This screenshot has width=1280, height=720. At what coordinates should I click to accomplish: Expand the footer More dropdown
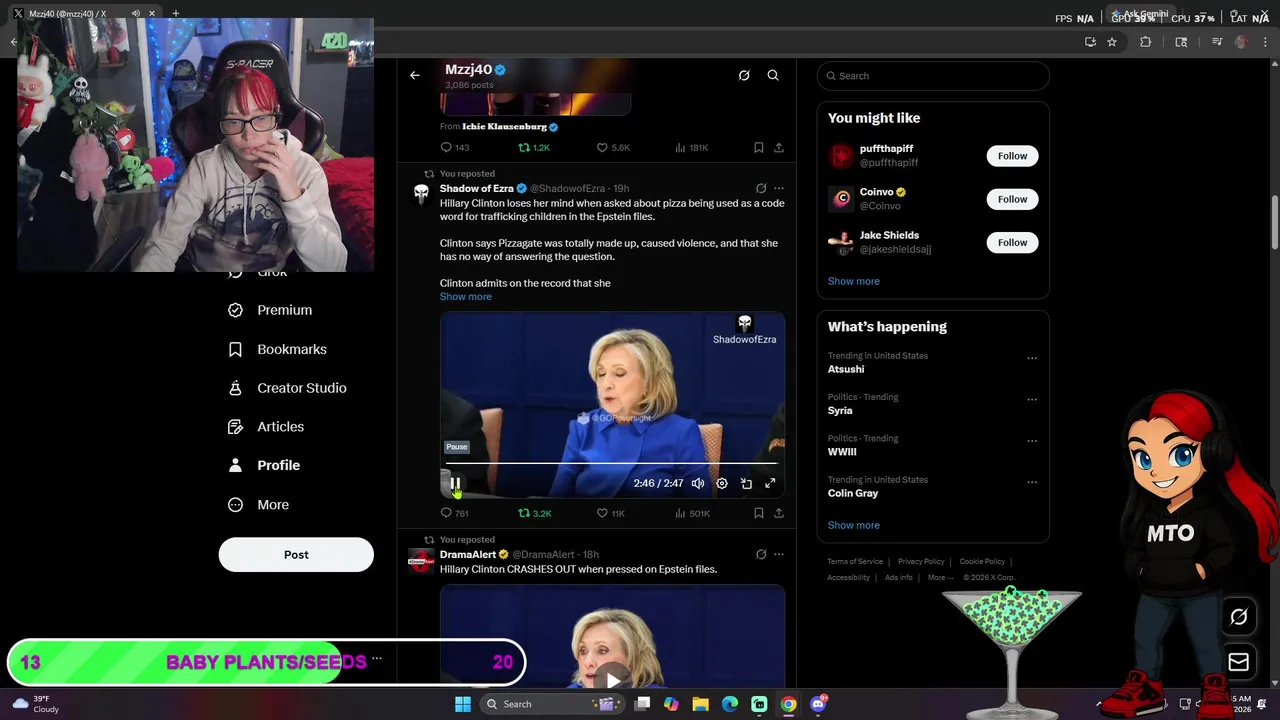pyautogui.click(x=940, y=577)
